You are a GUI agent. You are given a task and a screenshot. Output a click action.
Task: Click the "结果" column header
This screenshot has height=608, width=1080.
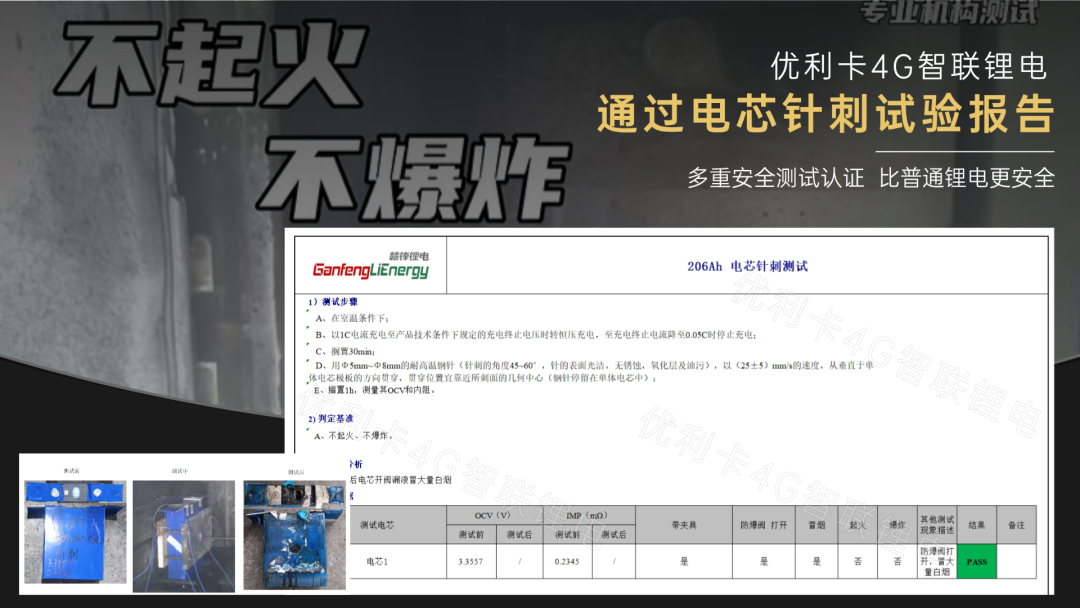click(x=977, y=525)
